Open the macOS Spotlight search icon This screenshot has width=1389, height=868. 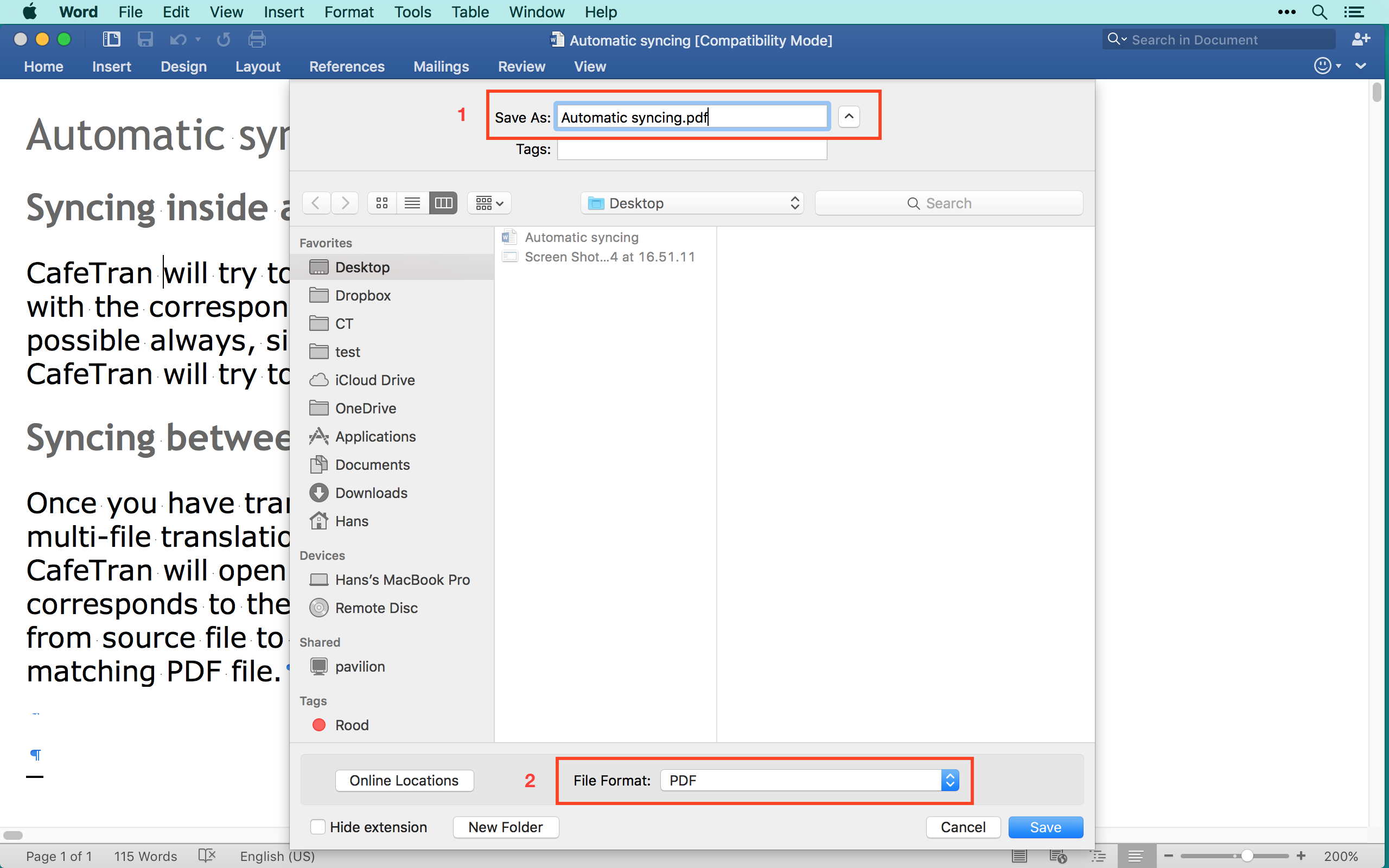(1319, 12)
